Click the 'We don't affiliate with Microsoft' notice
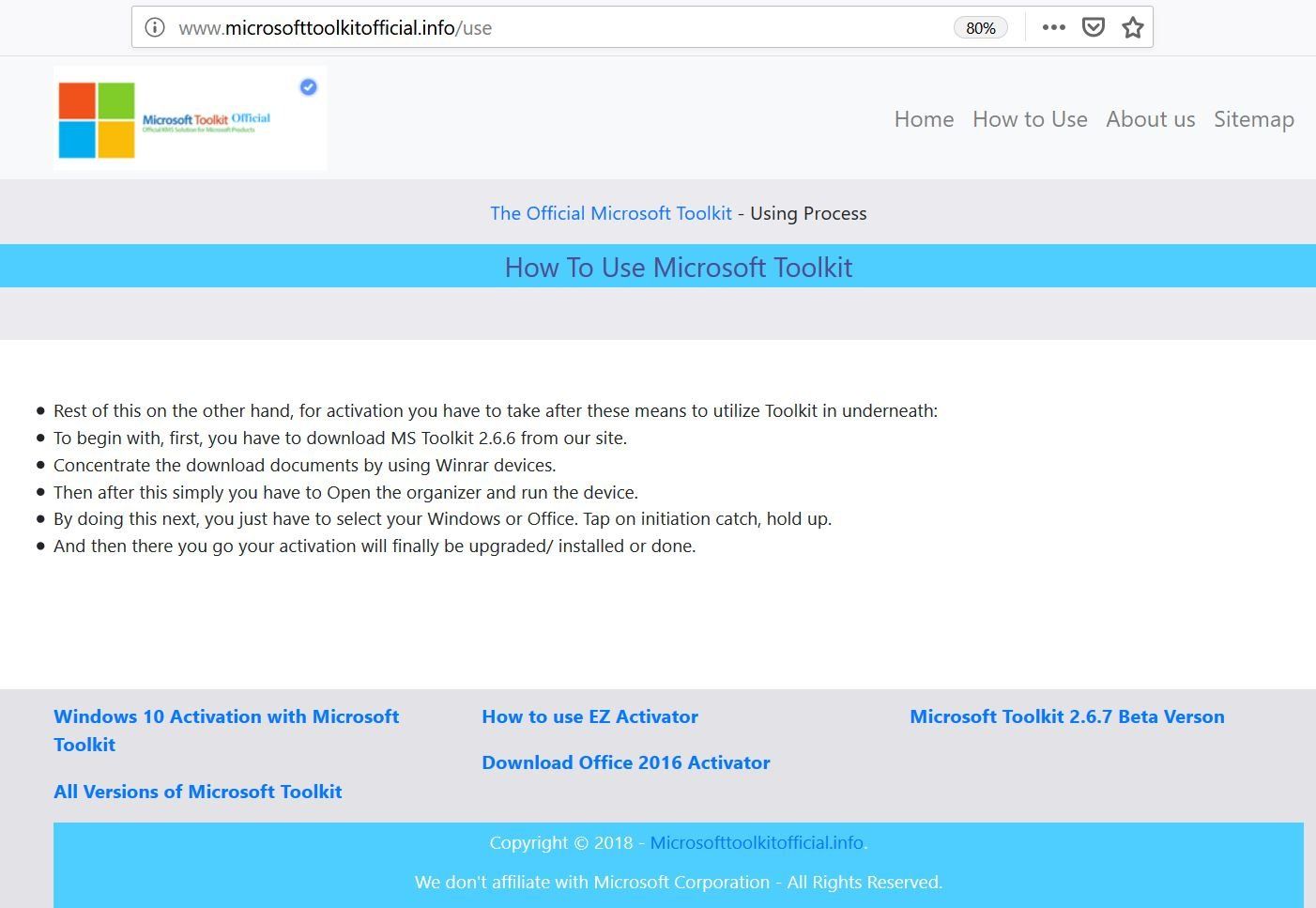The height and width of the screenshot is (908, 1316). coord(679,882)
